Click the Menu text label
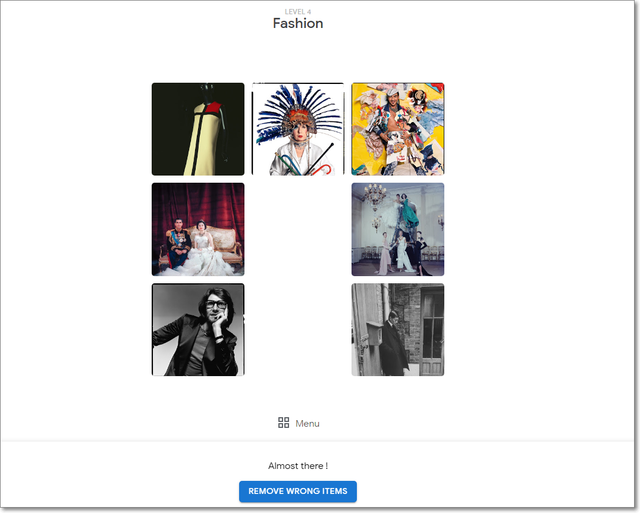 (x=307, y=424)
